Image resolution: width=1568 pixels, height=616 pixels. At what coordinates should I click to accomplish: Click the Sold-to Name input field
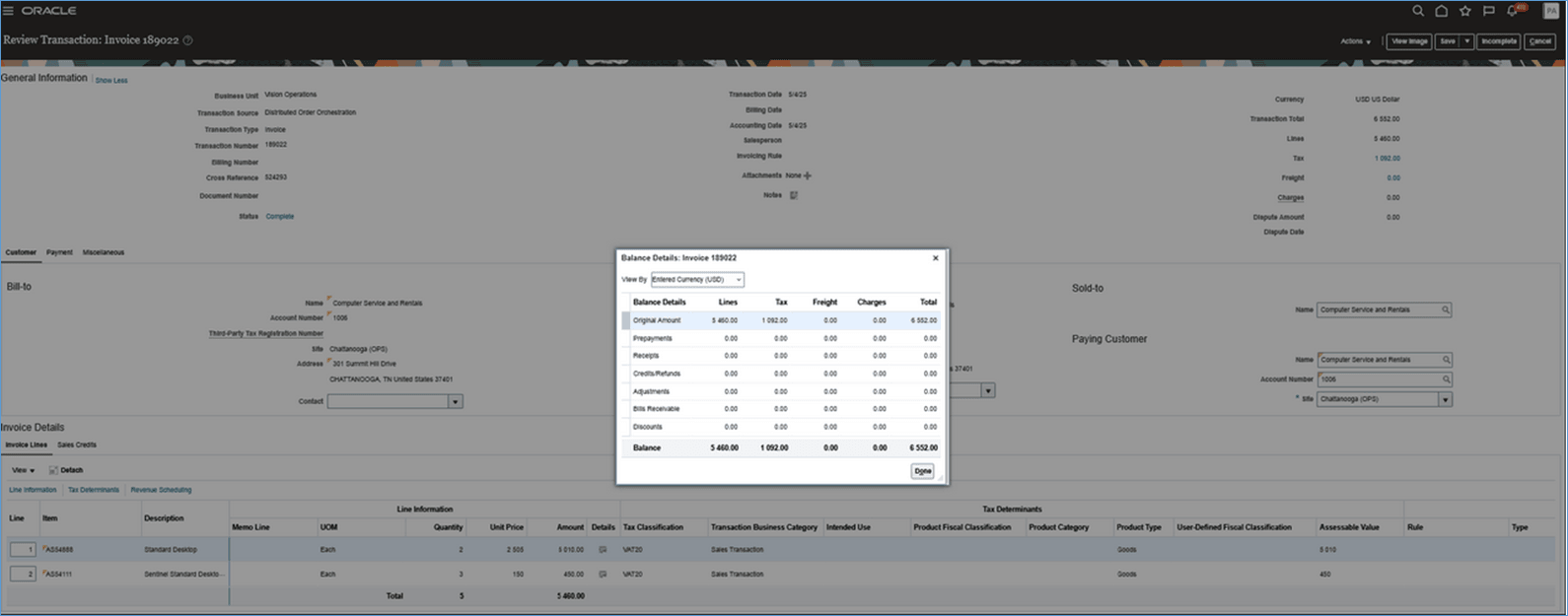[1380, 309]
